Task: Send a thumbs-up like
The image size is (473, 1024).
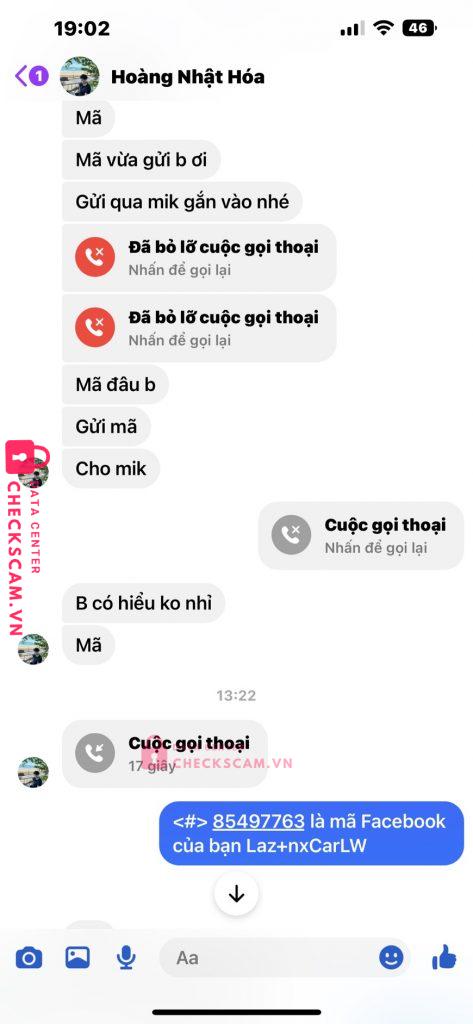Action: click(x=444, y=957)
